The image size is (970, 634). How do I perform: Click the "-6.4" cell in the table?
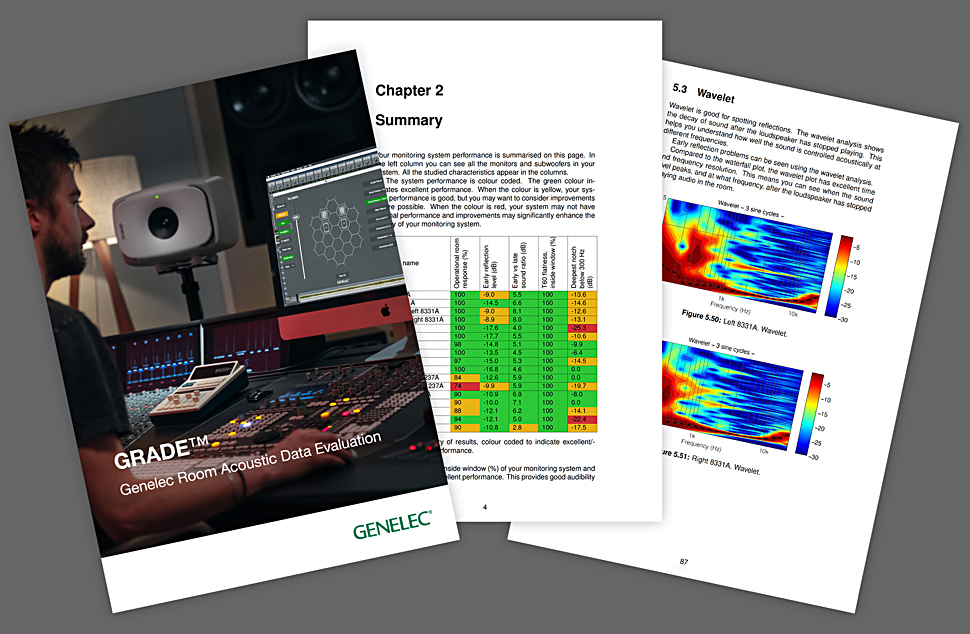tap(582, 353)
